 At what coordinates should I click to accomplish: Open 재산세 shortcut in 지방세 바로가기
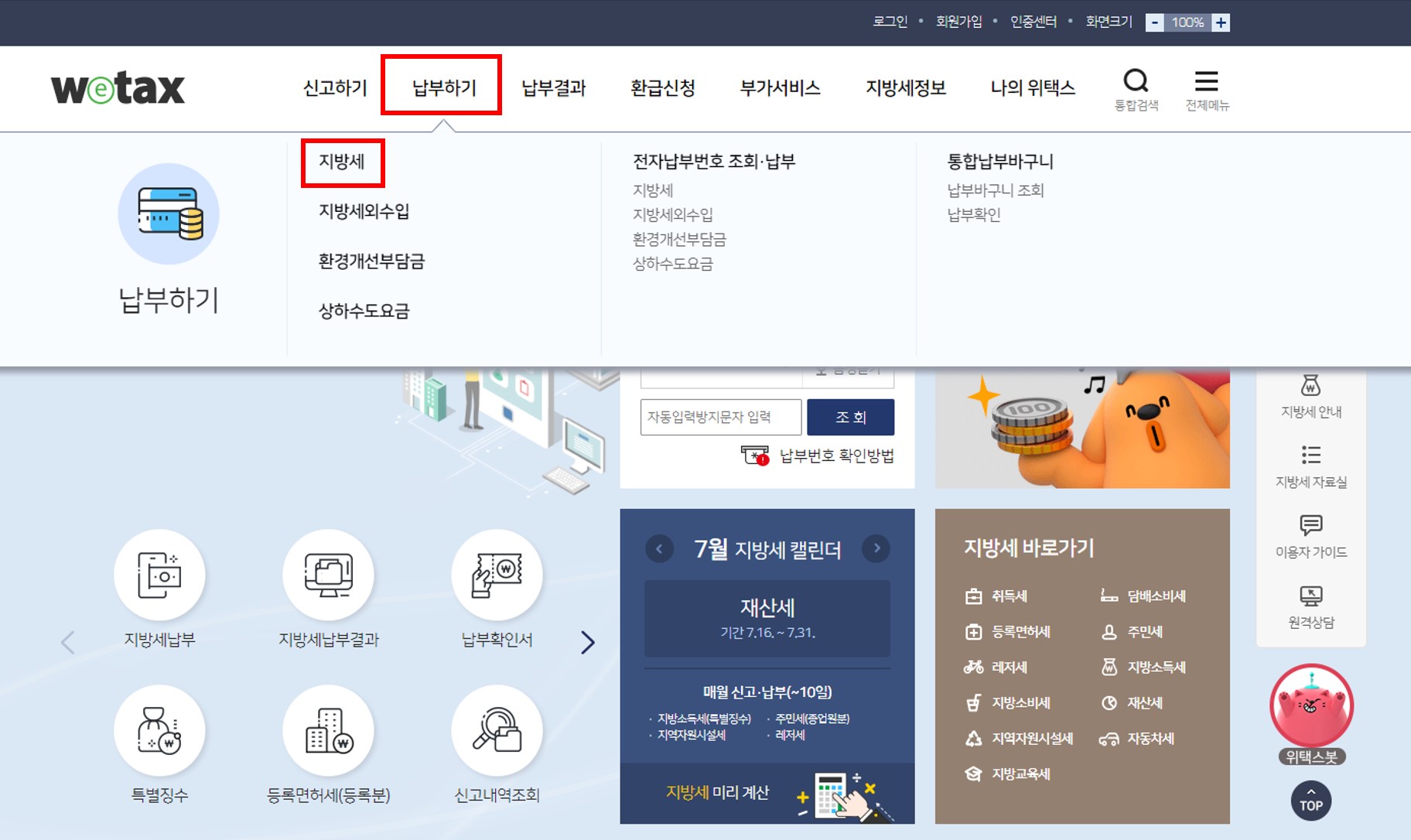tap(1132, 703)
